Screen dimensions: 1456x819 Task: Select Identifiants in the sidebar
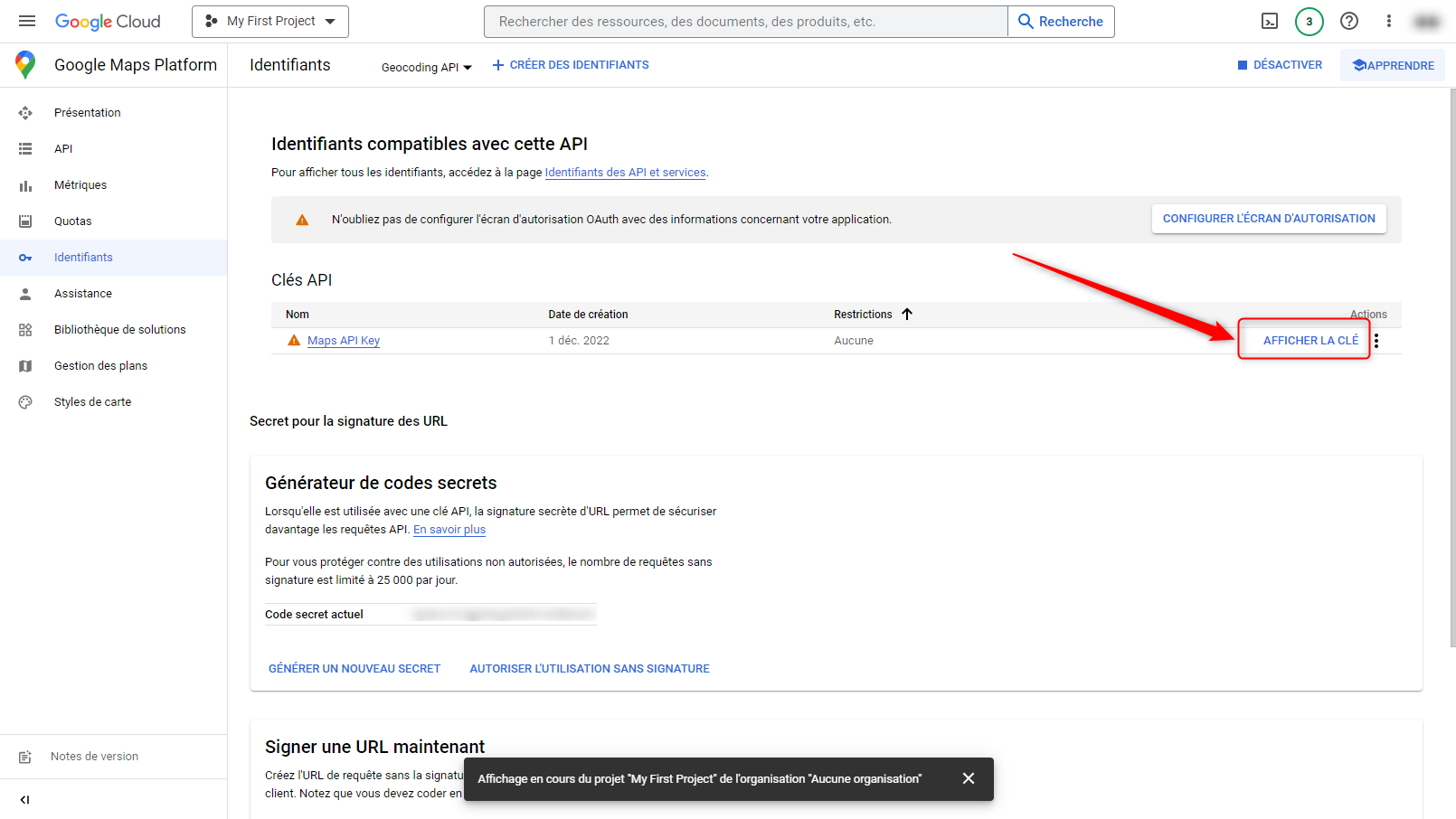tap(114, 258)
